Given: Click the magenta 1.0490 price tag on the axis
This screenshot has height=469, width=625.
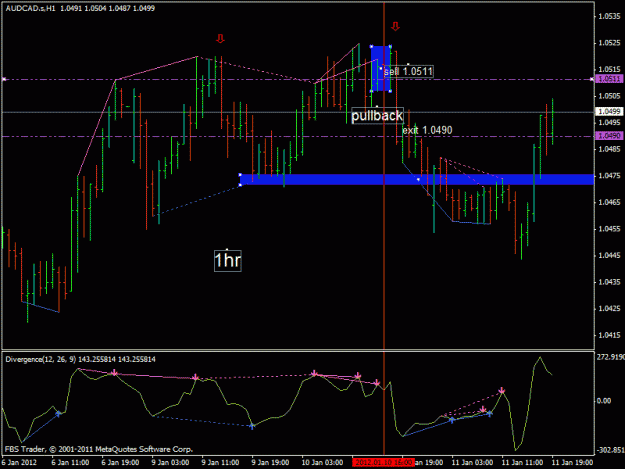Looking at the screenshot, I should (609, 136).
